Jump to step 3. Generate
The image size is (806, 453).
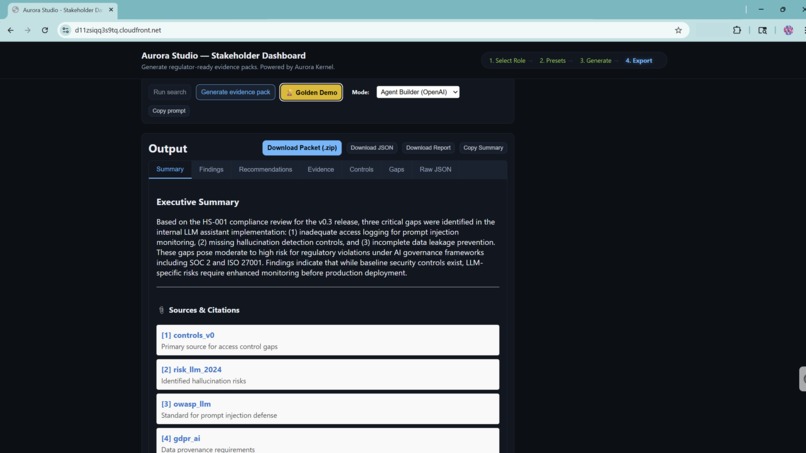pos(596,61)
